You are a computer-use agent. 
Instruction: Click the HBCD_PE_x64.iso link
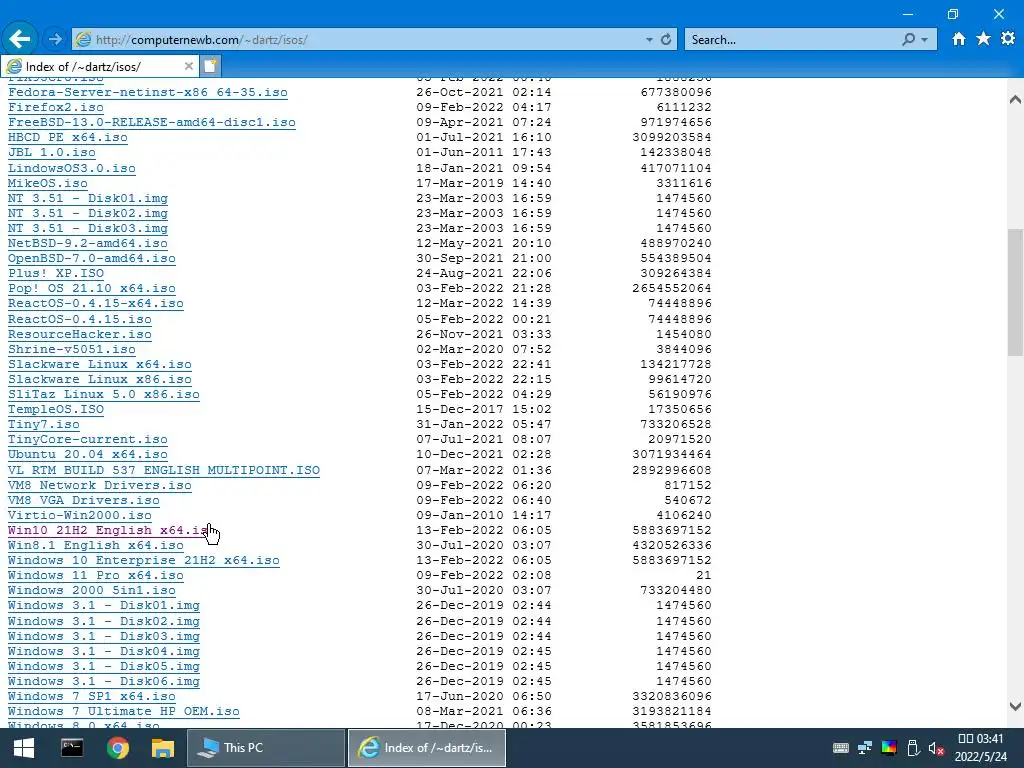click(68, 137)
